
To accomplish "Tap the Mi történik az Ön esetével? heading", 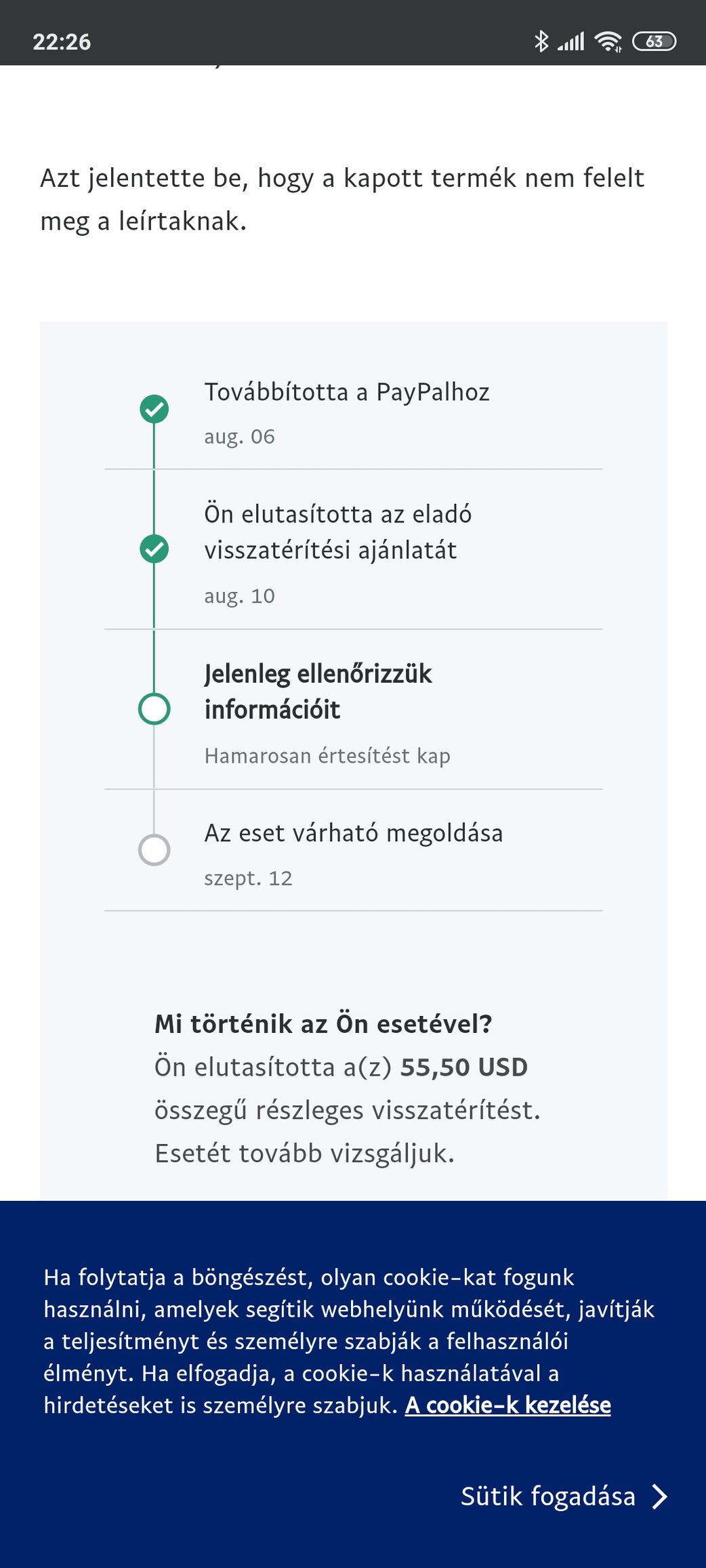I will [x=323, y=1023].
